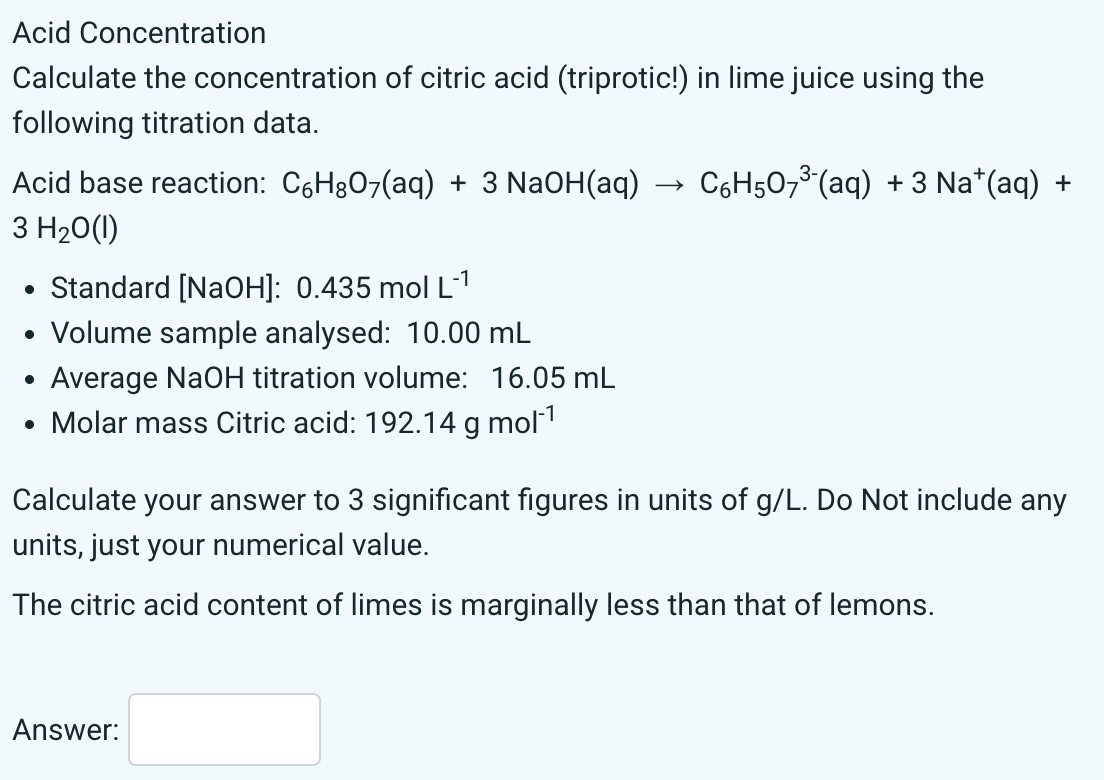Select the Average NaOH titration volume bullet

(332, 378)
